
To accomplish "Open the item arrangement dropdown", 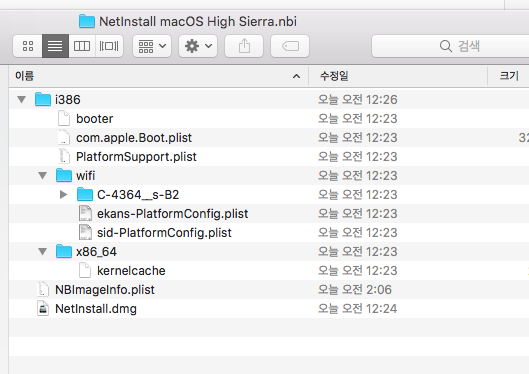I will 152,46.
